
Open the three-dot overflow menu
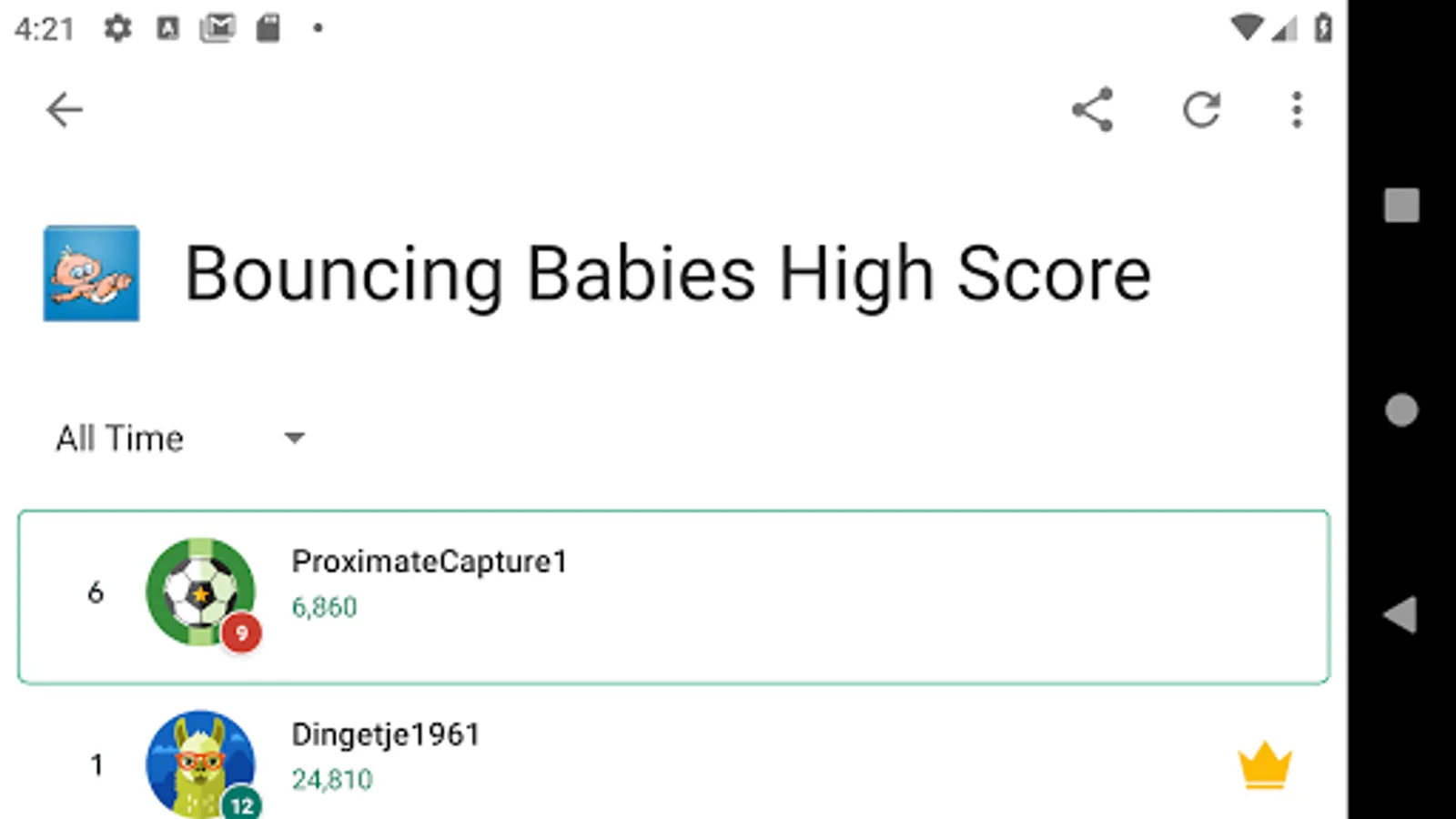point(1297,110)
